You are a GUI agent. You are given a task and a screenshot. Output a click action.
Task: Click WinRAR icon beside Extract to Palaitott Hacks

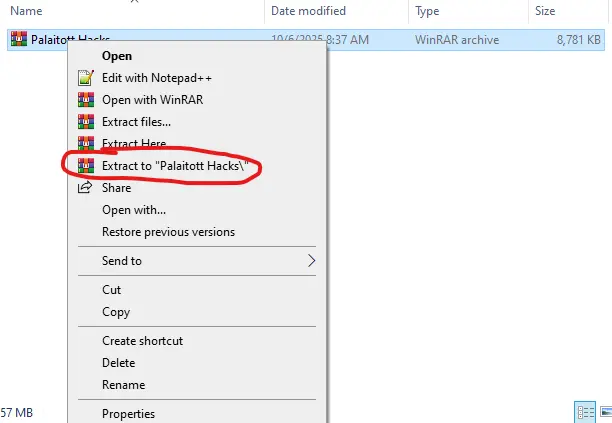click(x=86, y=166)
